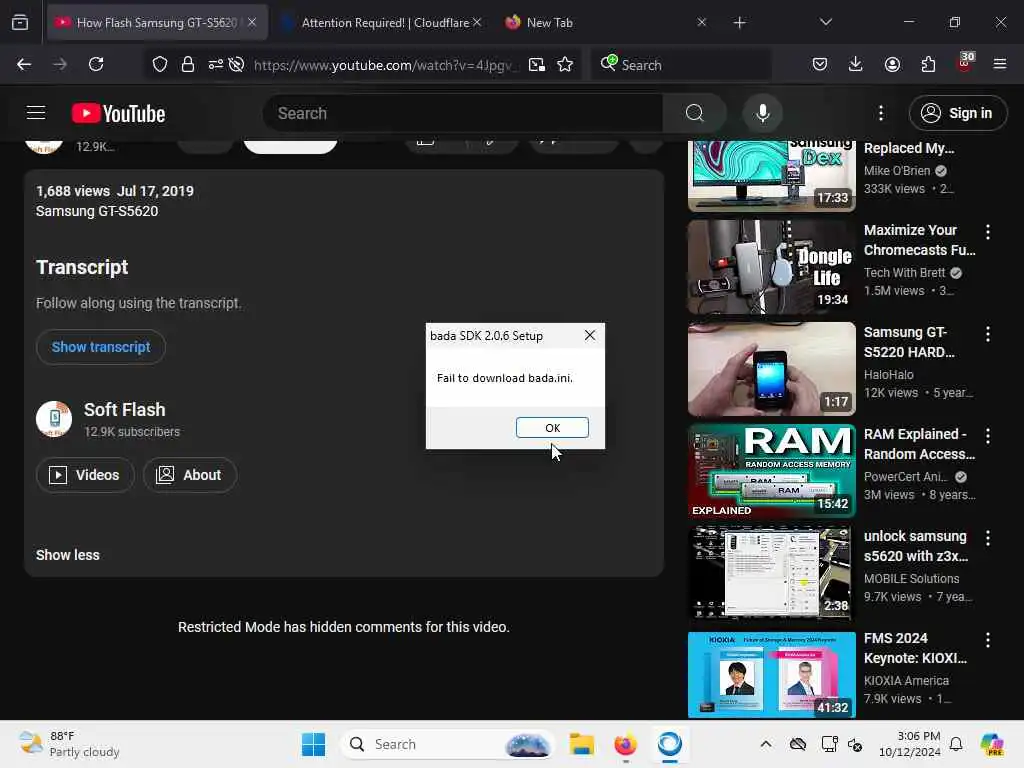Click OK in bada SDK Setup dialog

point(552,427)
